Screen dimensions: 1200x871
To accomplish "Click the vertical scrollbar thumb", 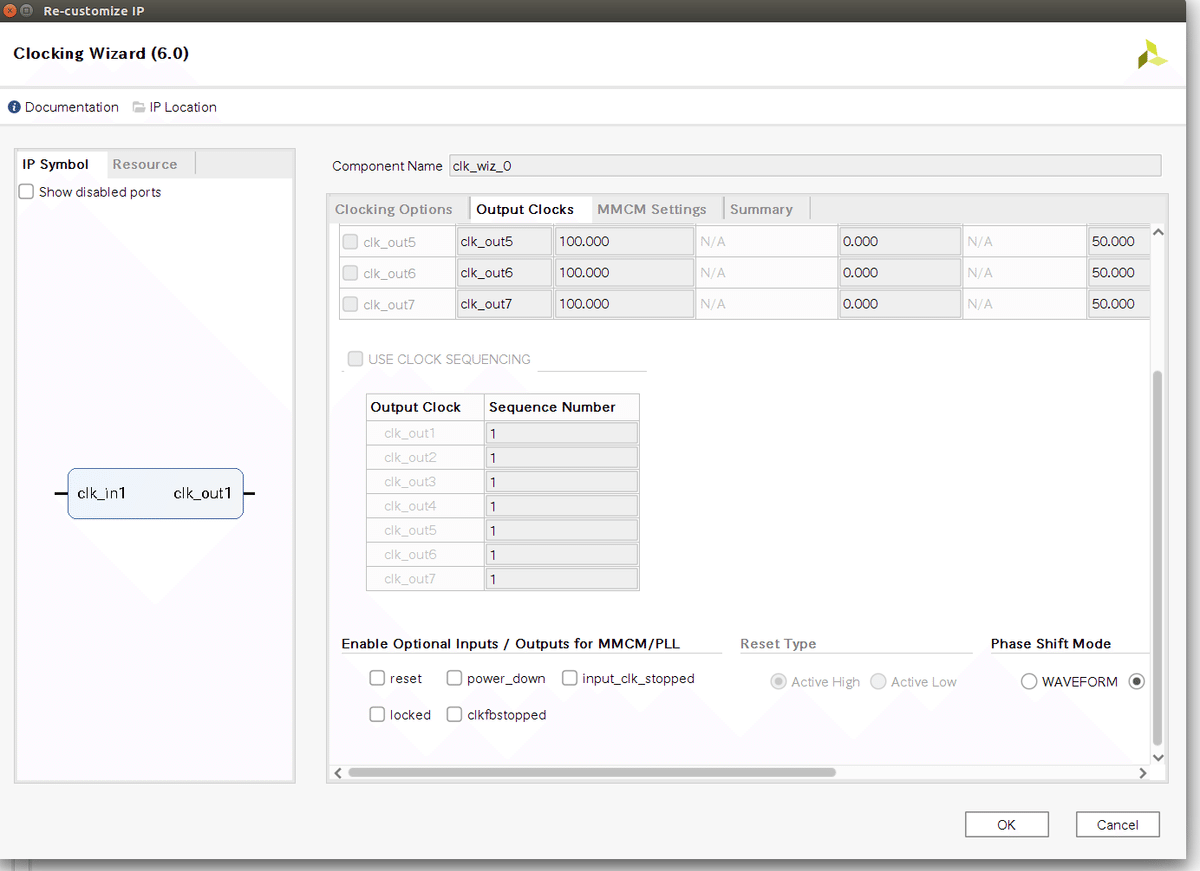I will pos(1158,558).
